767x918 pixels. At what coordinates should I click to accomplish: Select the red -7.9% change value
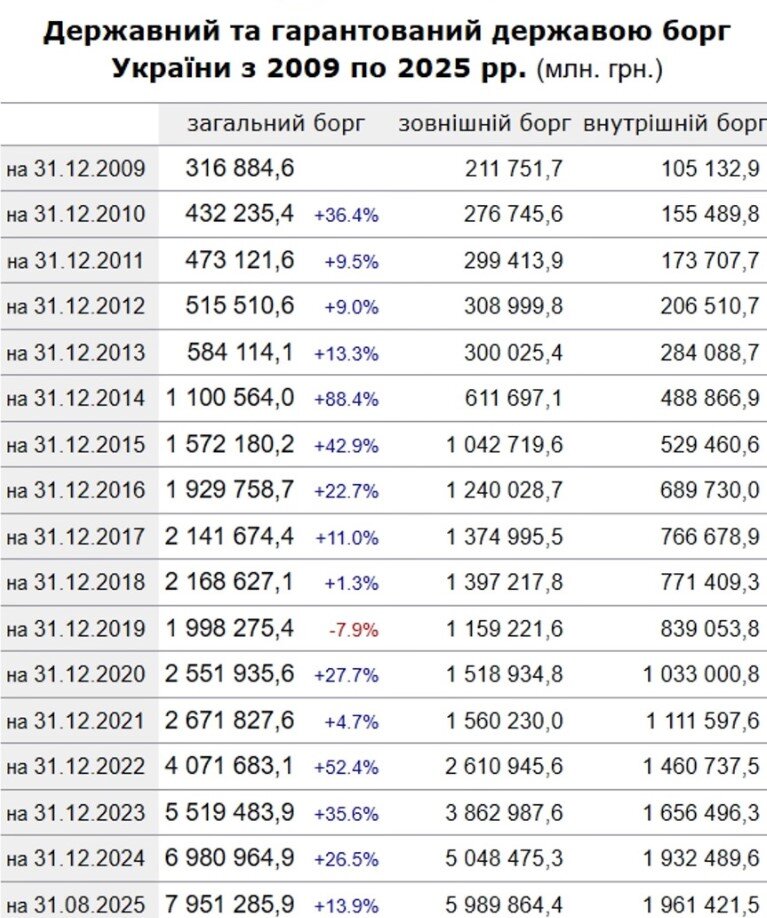pos(353,630)
